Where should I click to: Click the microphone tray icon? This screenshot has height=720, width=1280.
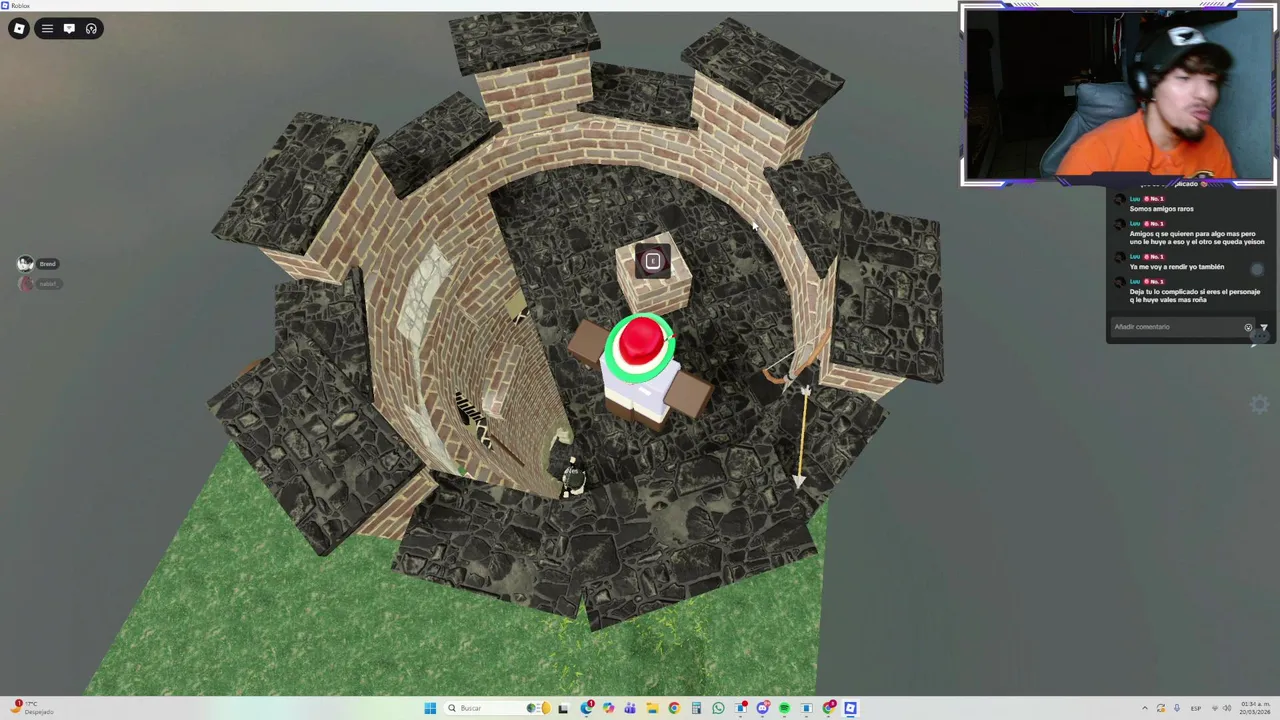pyautogui.click(x=1177, y=708)
